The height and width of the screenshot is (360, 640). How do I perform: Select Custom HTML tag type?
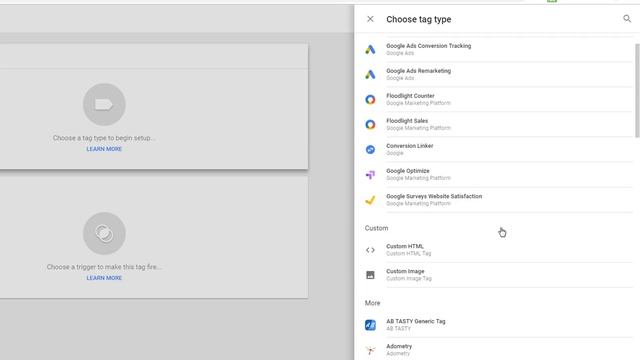pos(498,250)
